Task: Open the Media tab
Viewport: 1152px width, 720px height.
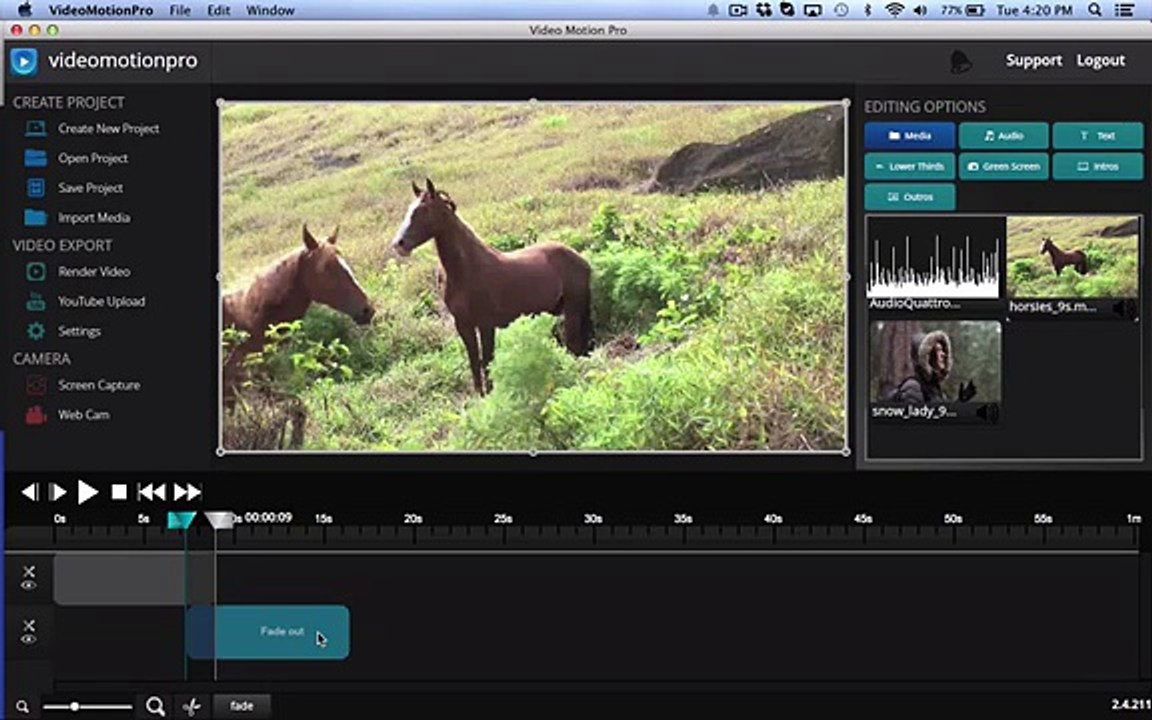Action: click(x=910, y=136)
